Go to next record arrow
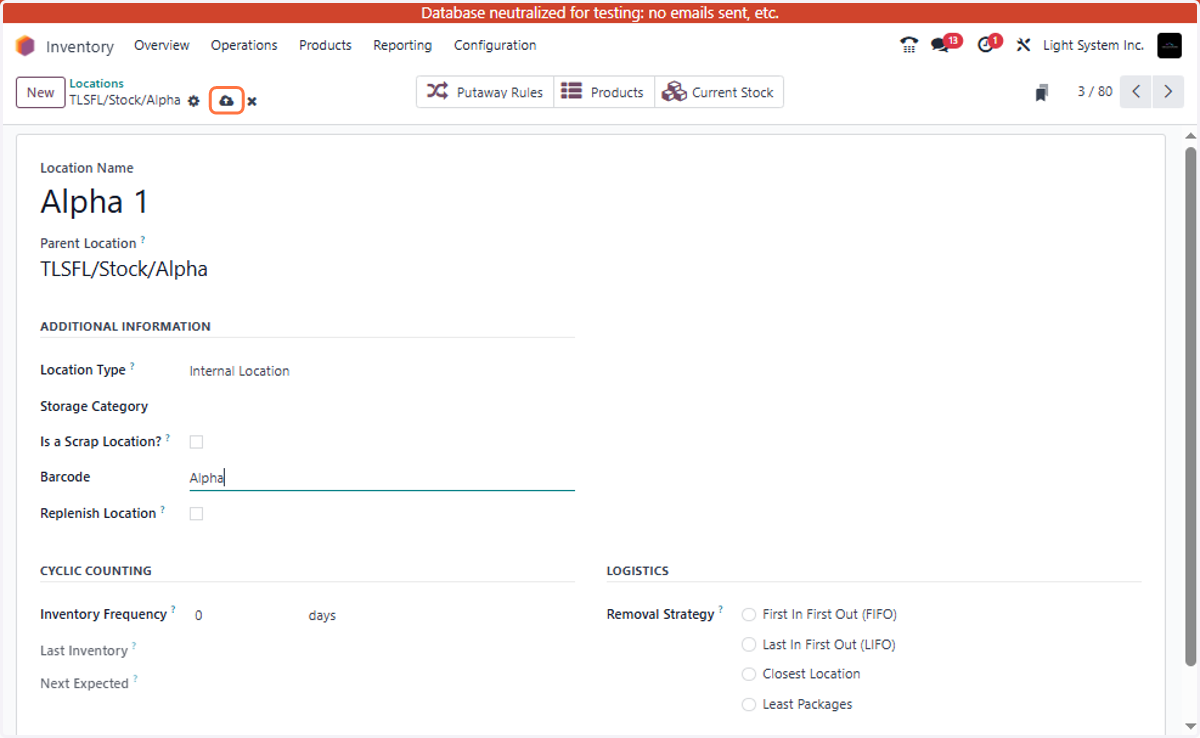1200x738 pixels. (1168, 92)
